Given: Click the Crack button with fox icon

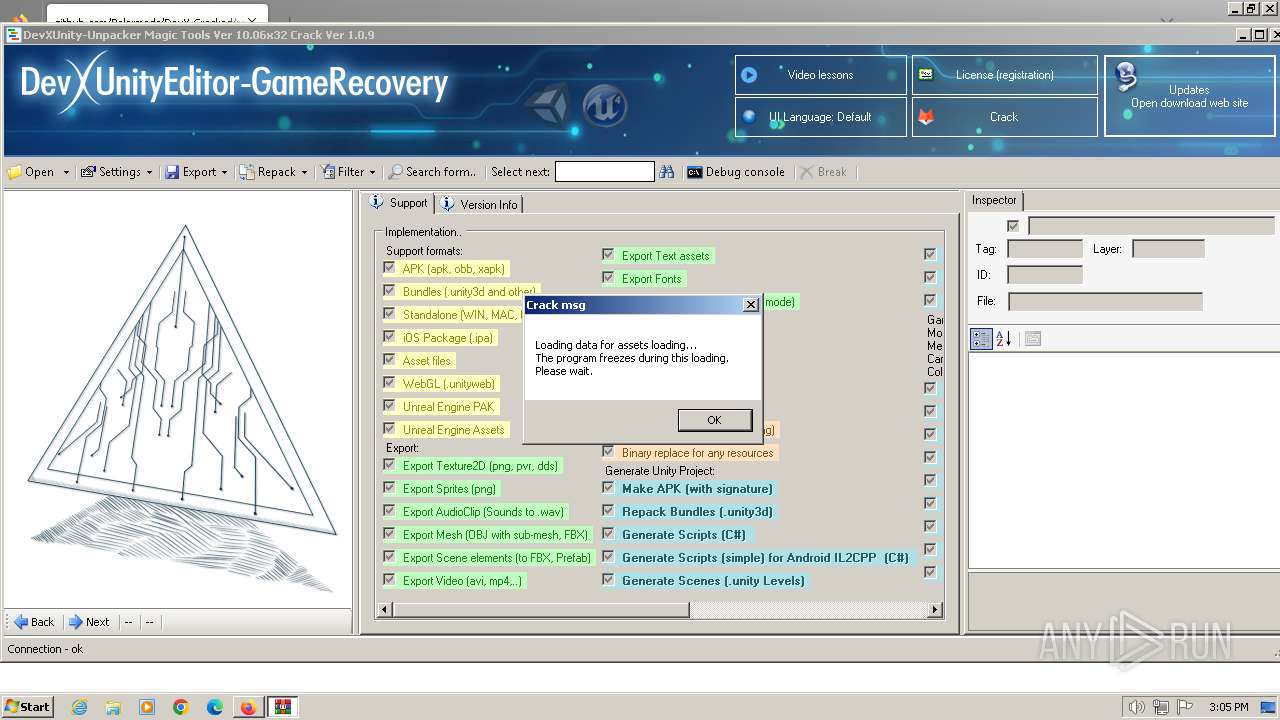Looking at the screenshot, I should 1004,117.
